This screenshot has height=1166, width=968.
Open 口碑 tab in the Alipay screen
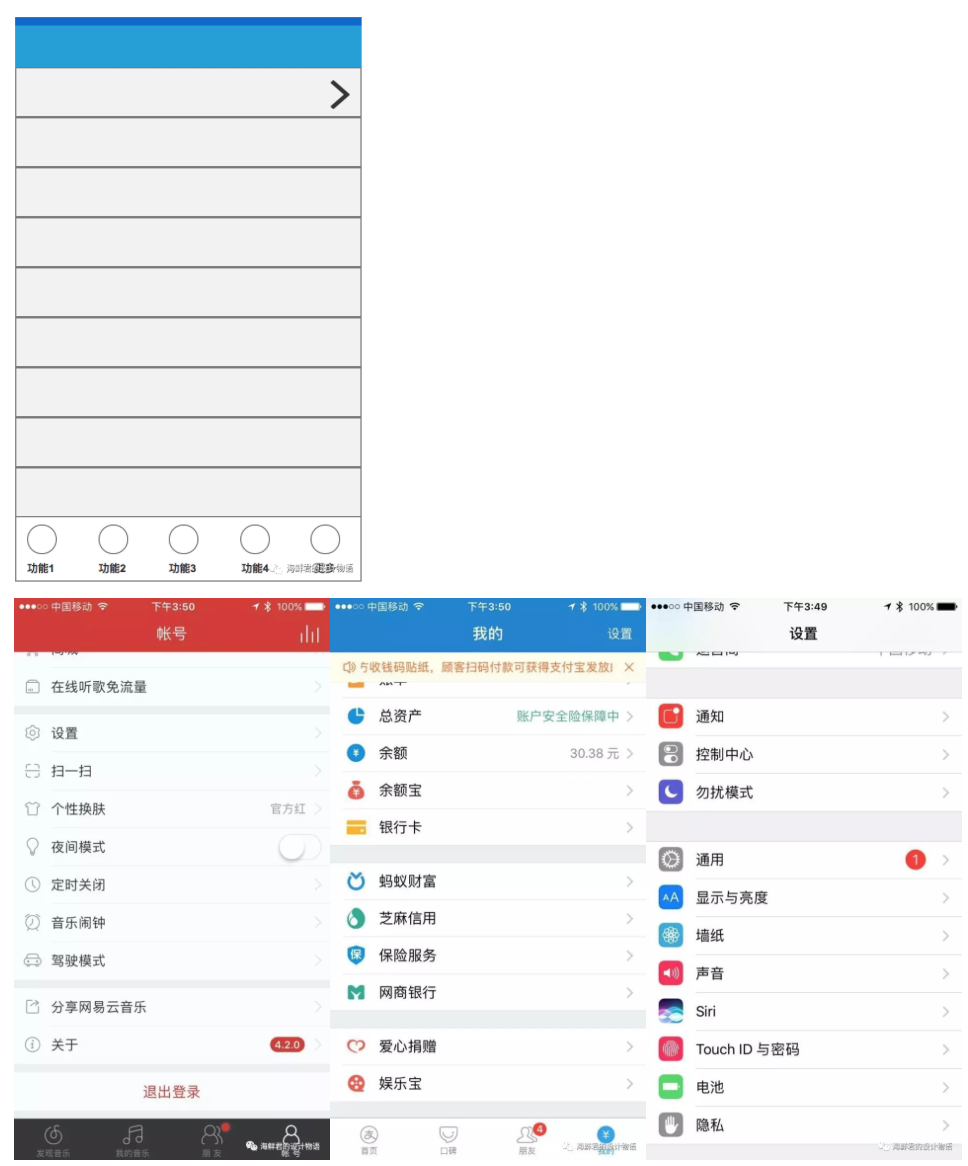point(448,1139)
